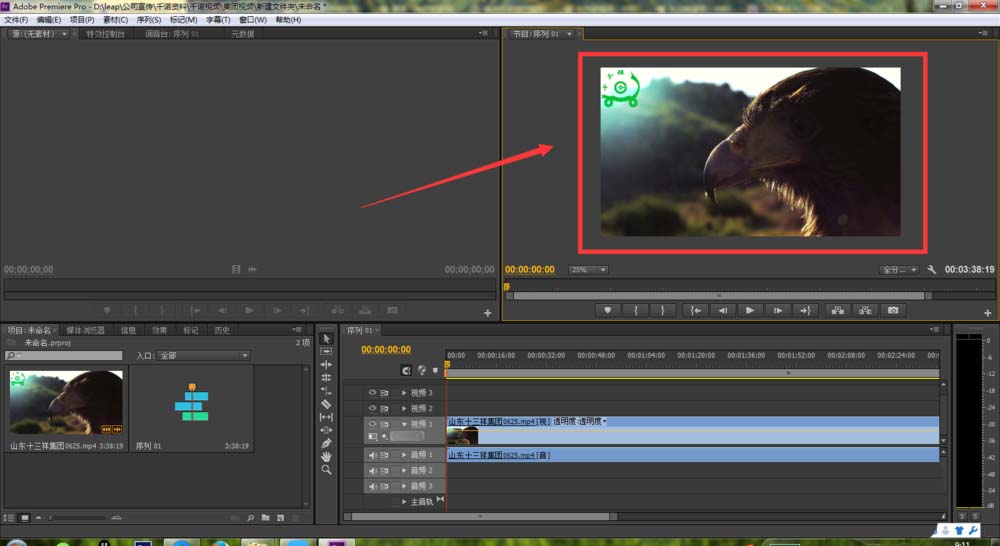Select the Ripple Edit tool
This screenshot has width=1000, height=546.
(327, 365)
